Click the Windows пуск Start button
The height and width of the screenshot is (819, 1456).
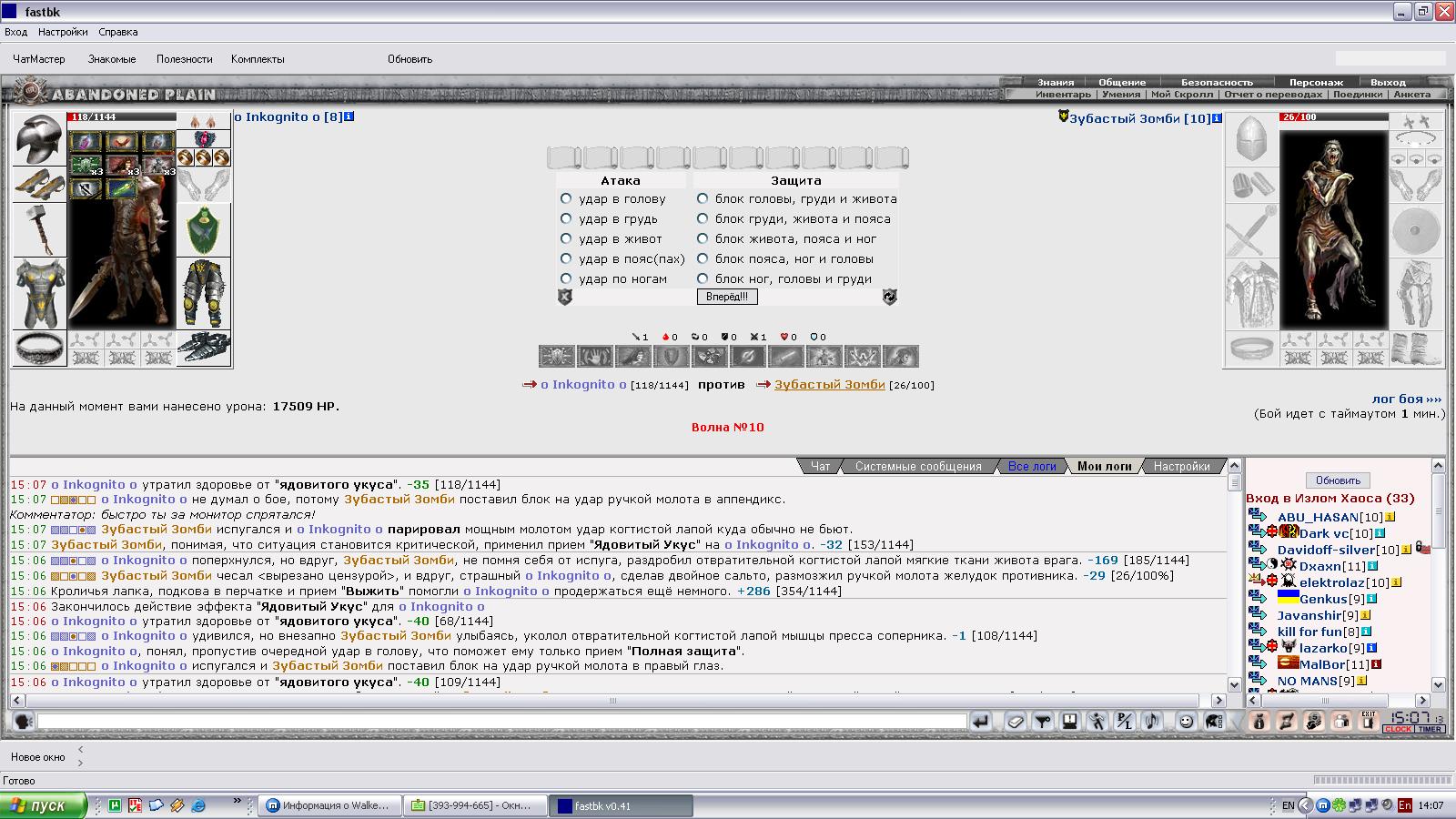tap(44, 805)
